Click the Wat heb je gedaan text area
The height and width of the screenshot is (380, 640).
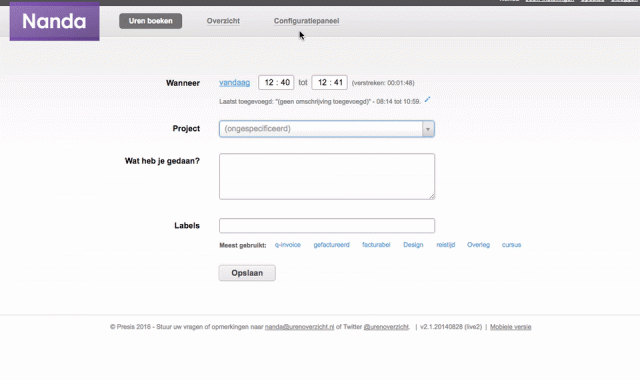(x=327, y=176)
